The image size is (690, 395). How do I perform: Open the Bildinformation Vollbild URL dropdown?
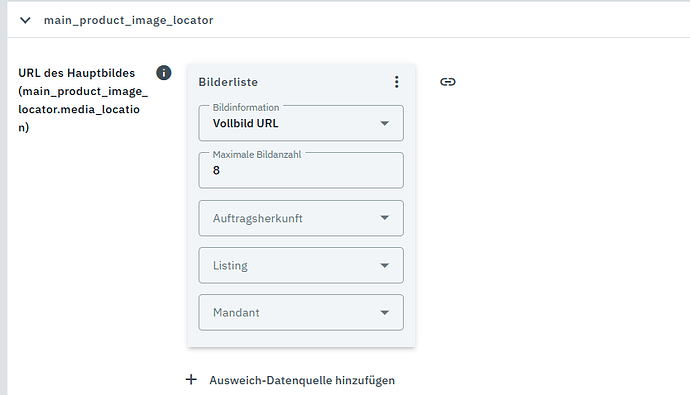pyautogui.click(x=301, y=123)
